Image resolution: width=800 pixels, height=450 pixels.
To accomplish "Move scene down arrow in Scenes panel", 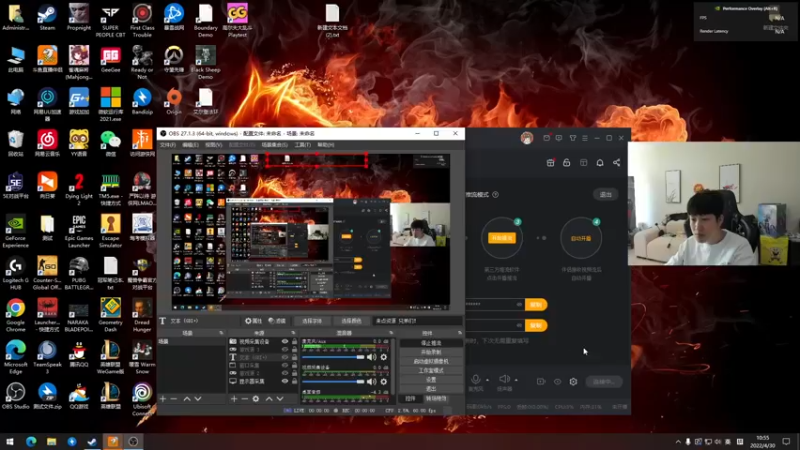I will [x=198, y=398].
